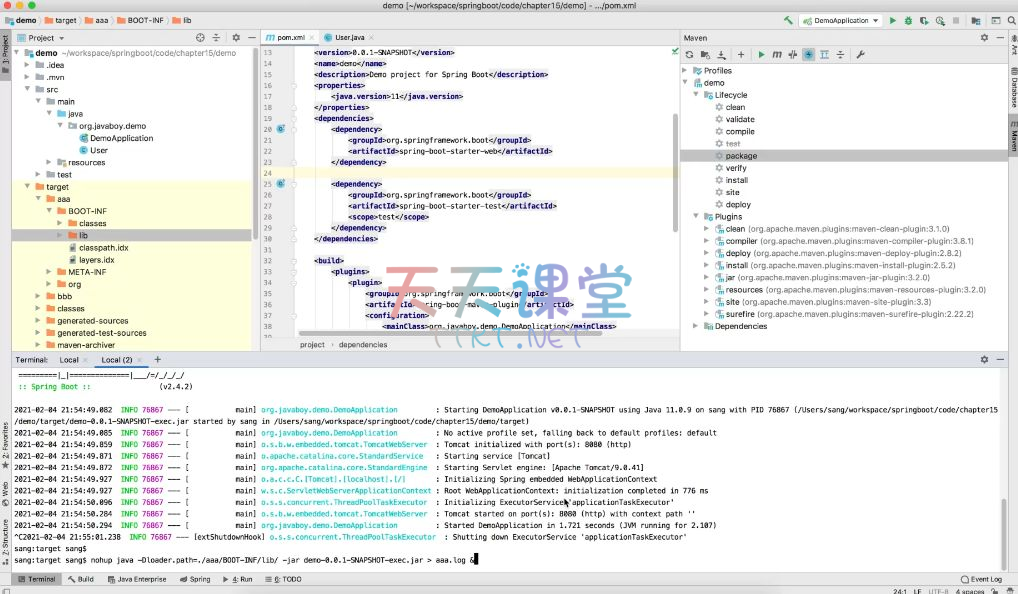This screenshot has height=594, width=1018.
Task: Expand the Profiles node in Maven panel
Action: (686, 71)
